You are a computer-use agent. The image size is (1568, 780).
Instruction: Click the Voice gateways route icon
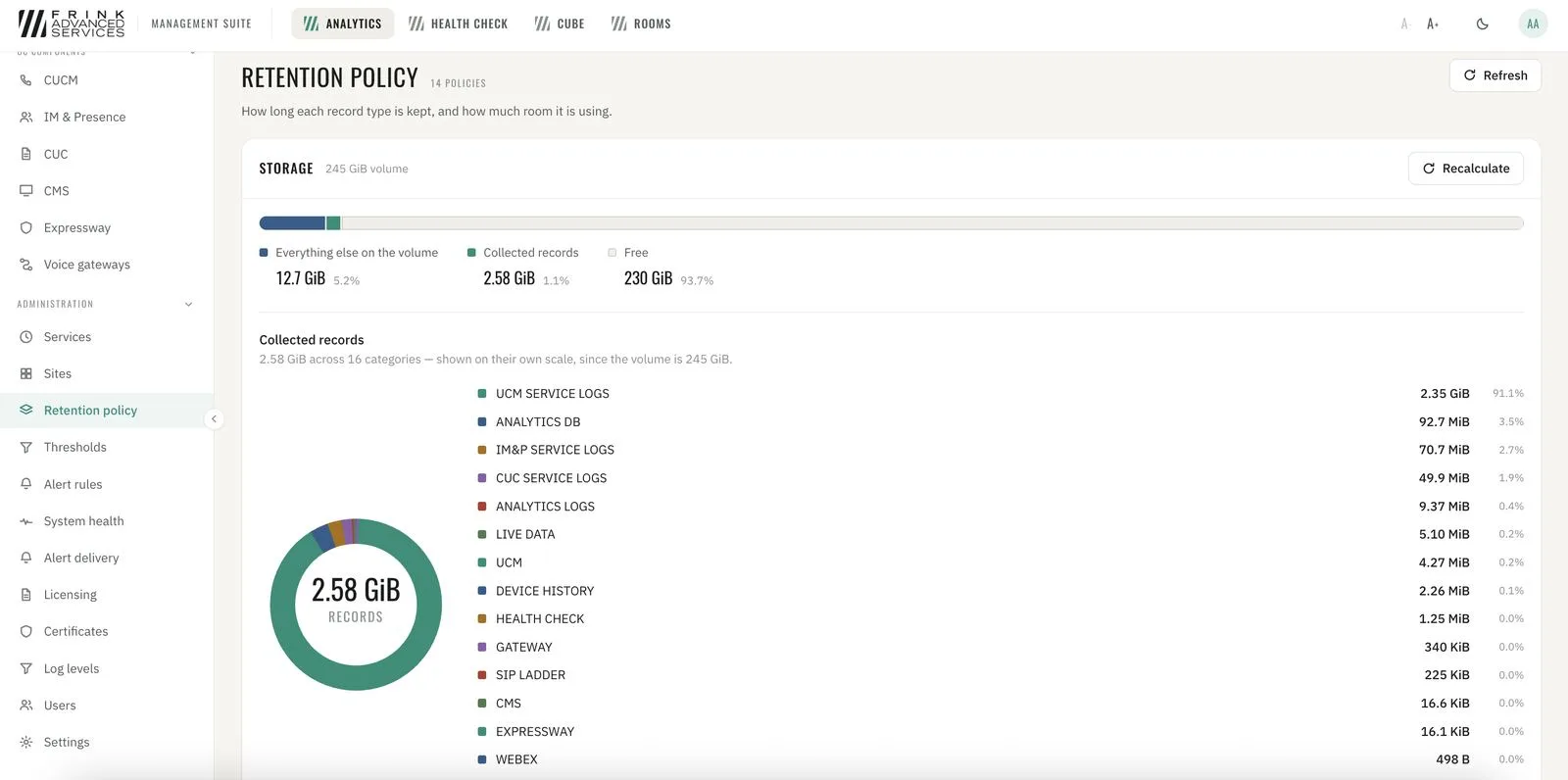coord(26,265)
